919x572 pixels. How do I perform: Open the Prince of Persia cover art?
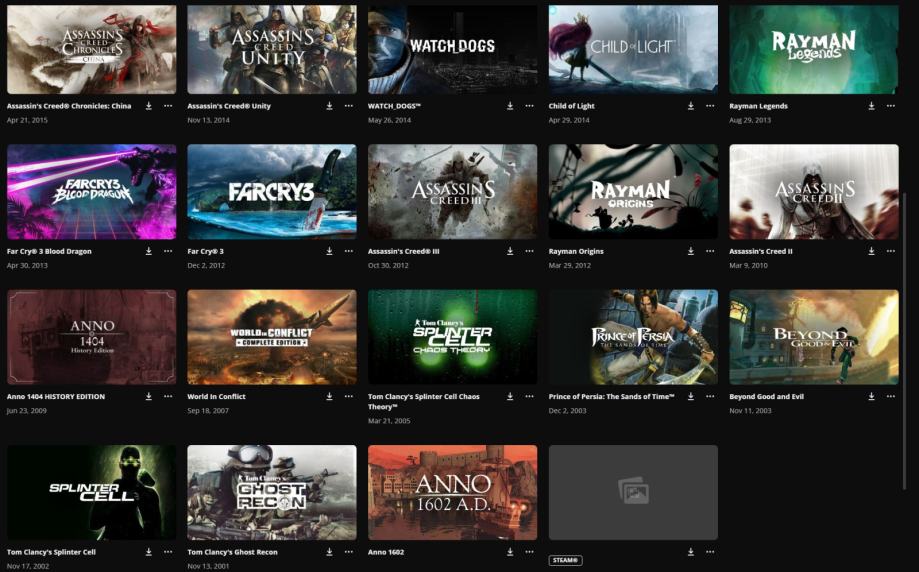tap(633, 337)
